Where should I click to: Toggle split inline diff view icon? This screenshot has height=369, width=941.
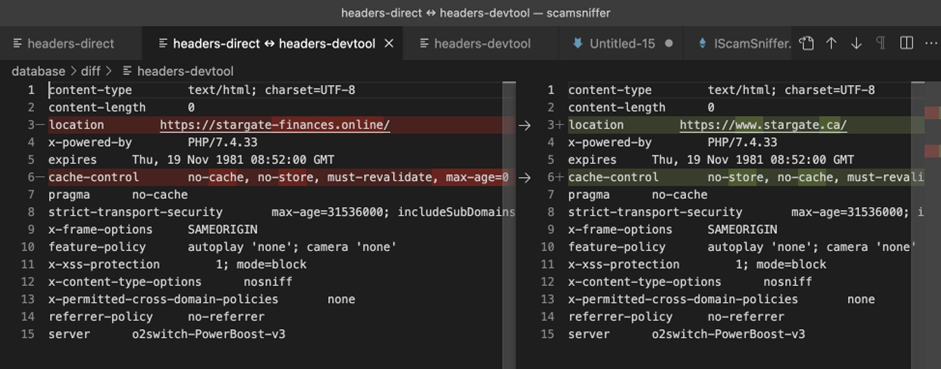[x=906, y=43]
